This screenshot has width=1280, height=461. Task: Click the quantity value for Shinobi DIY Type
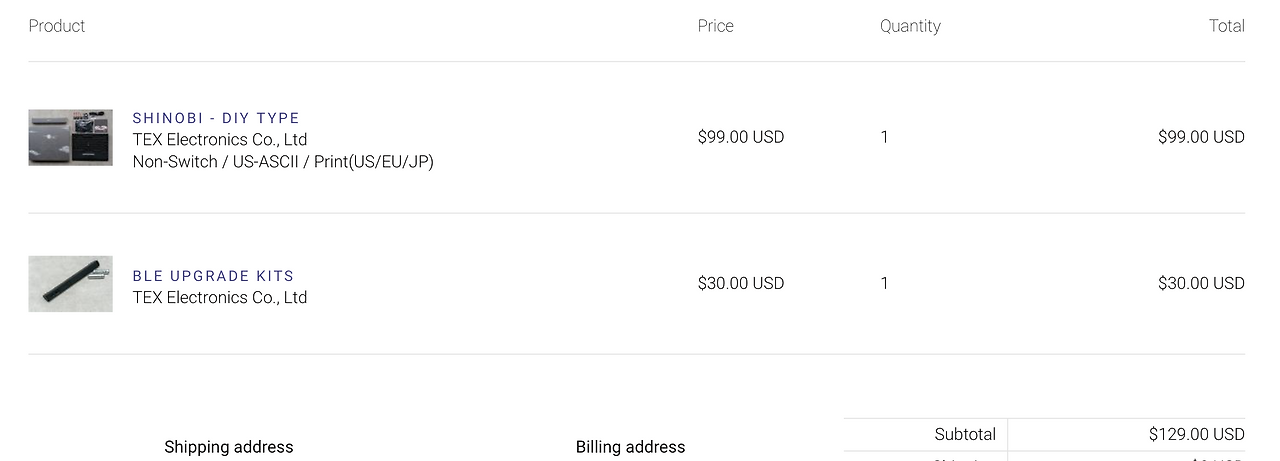click(x=884, y=137)
